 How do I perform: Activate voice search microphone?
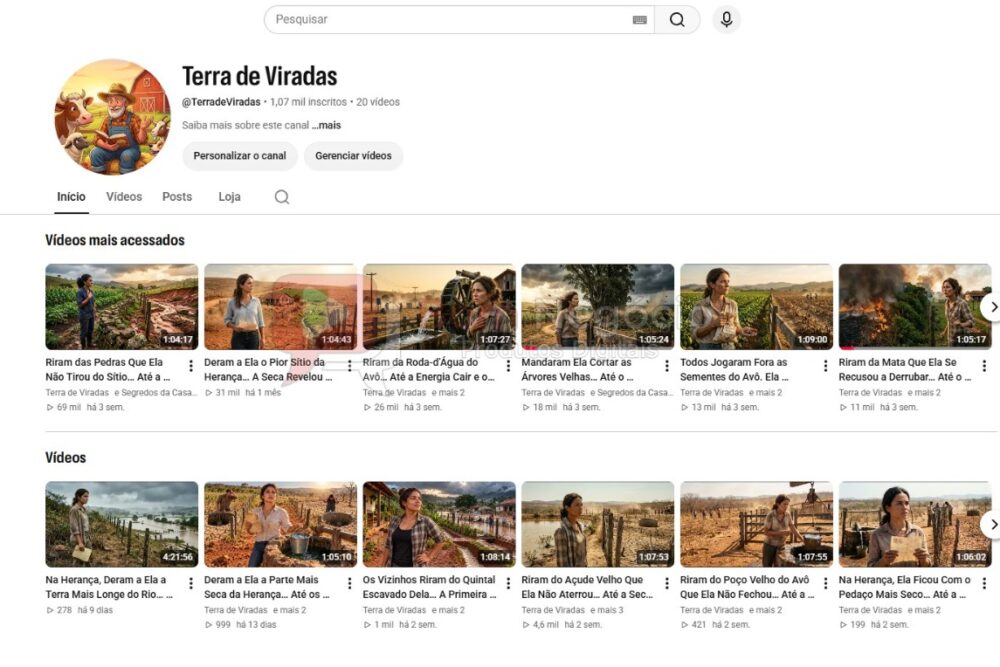click(x=726, y=20)
